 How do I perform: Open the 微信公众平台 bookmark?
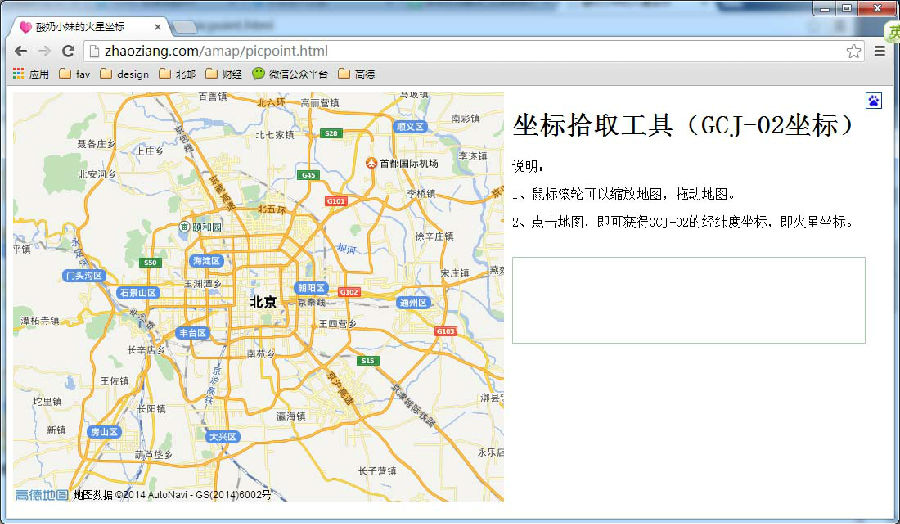(290, 74)
